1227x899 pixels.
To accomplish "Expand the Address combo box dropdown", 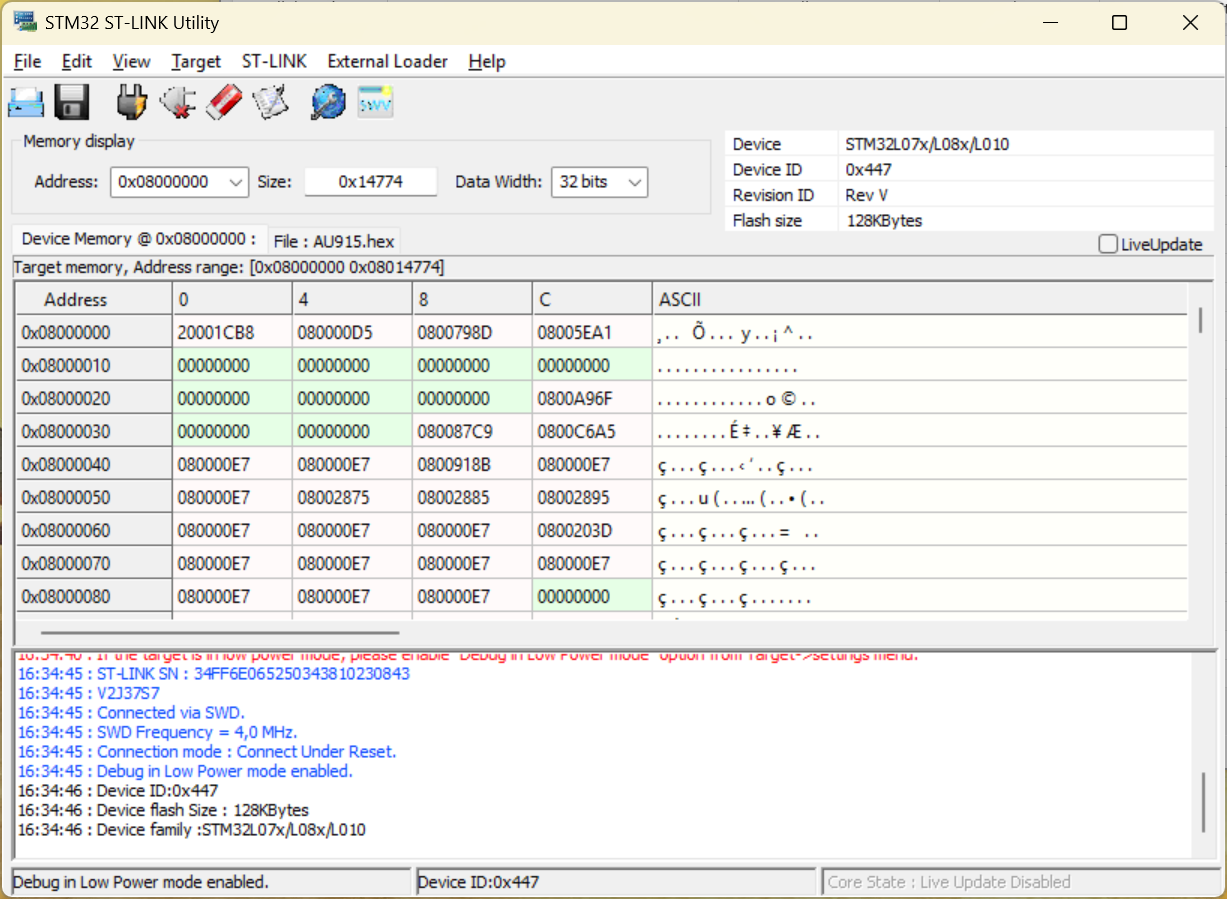I will point(236,182).
